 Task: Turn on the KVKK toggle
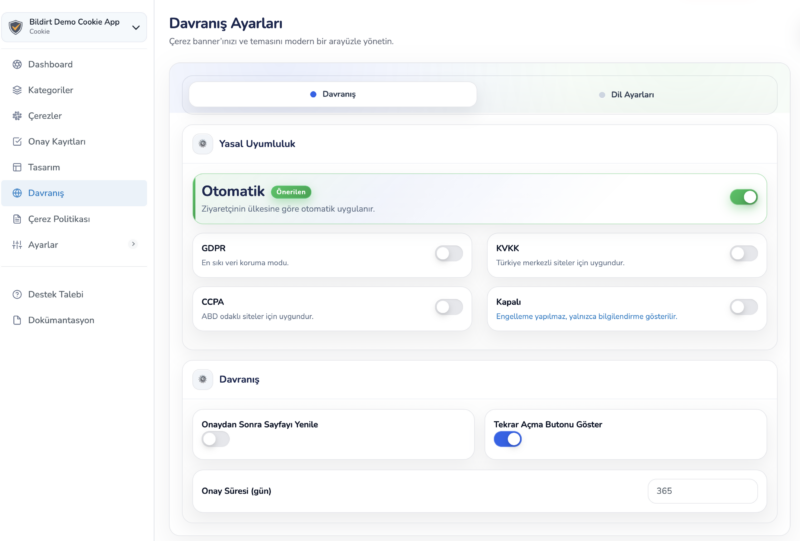(743, 254)
